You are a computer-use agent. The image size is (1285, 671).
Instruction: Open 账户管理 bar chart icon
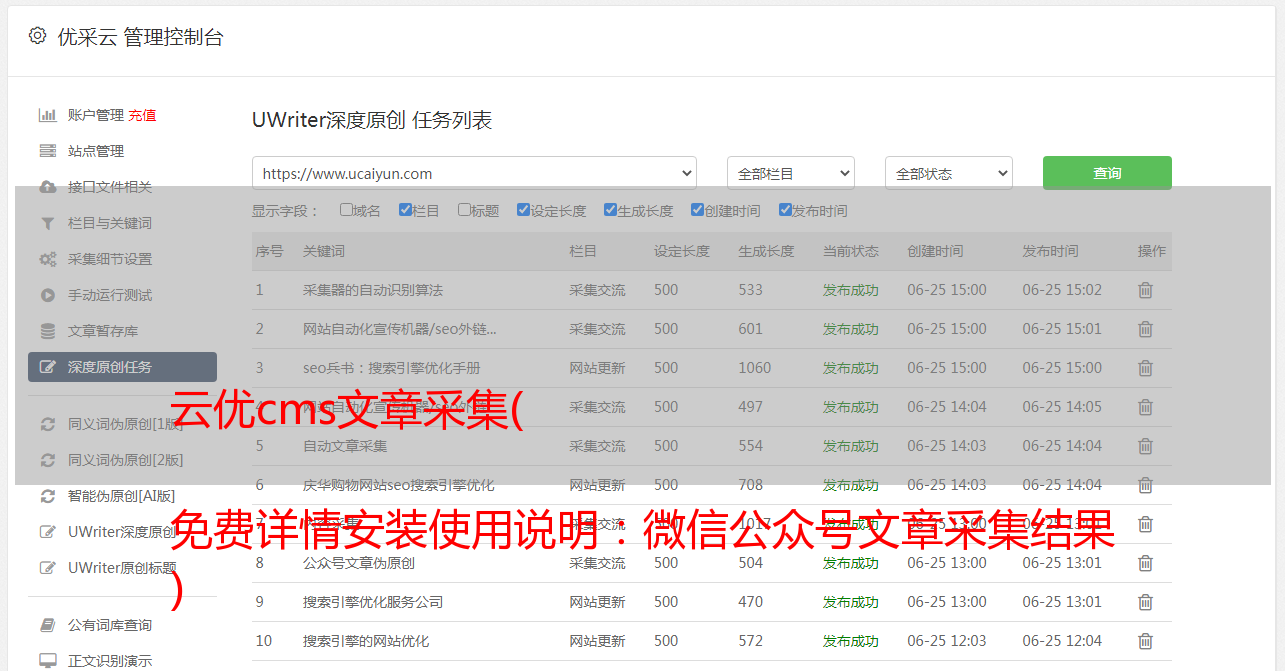click(47, 115)
